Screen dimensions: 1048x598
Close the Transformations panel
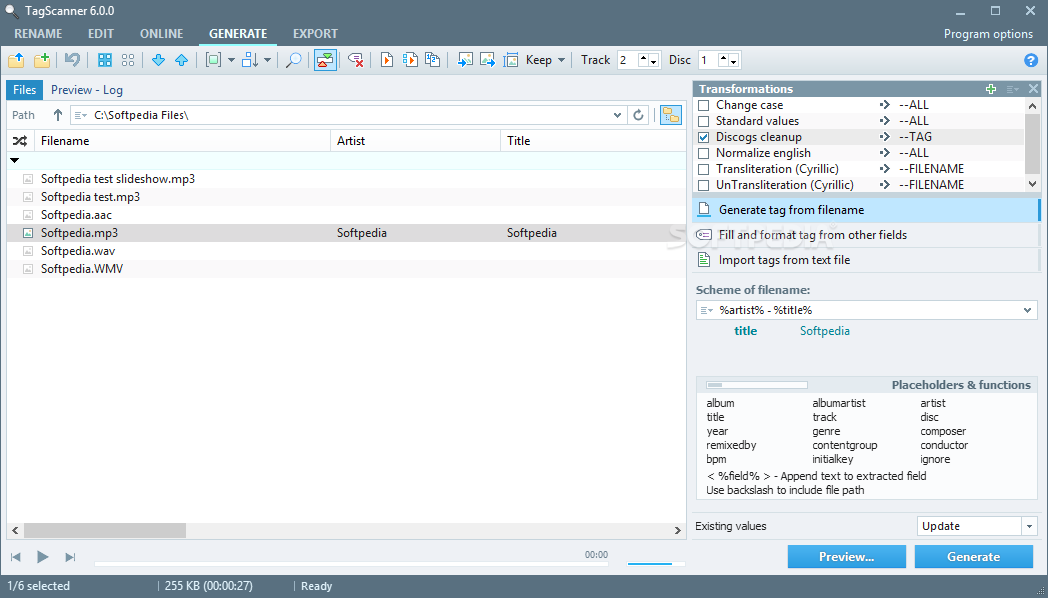[x=1033, y=89]
